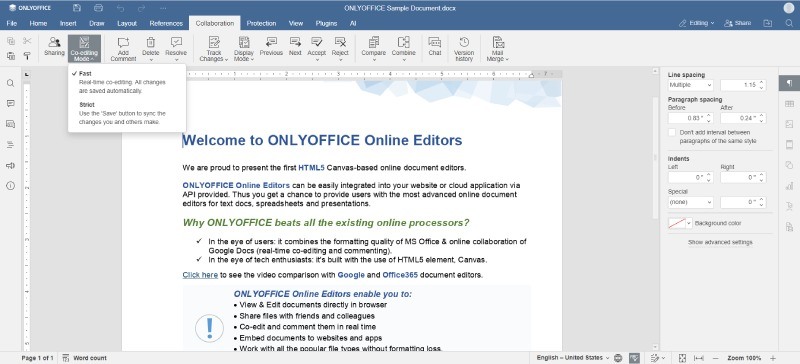Click the Copy icon

(11, 41)
